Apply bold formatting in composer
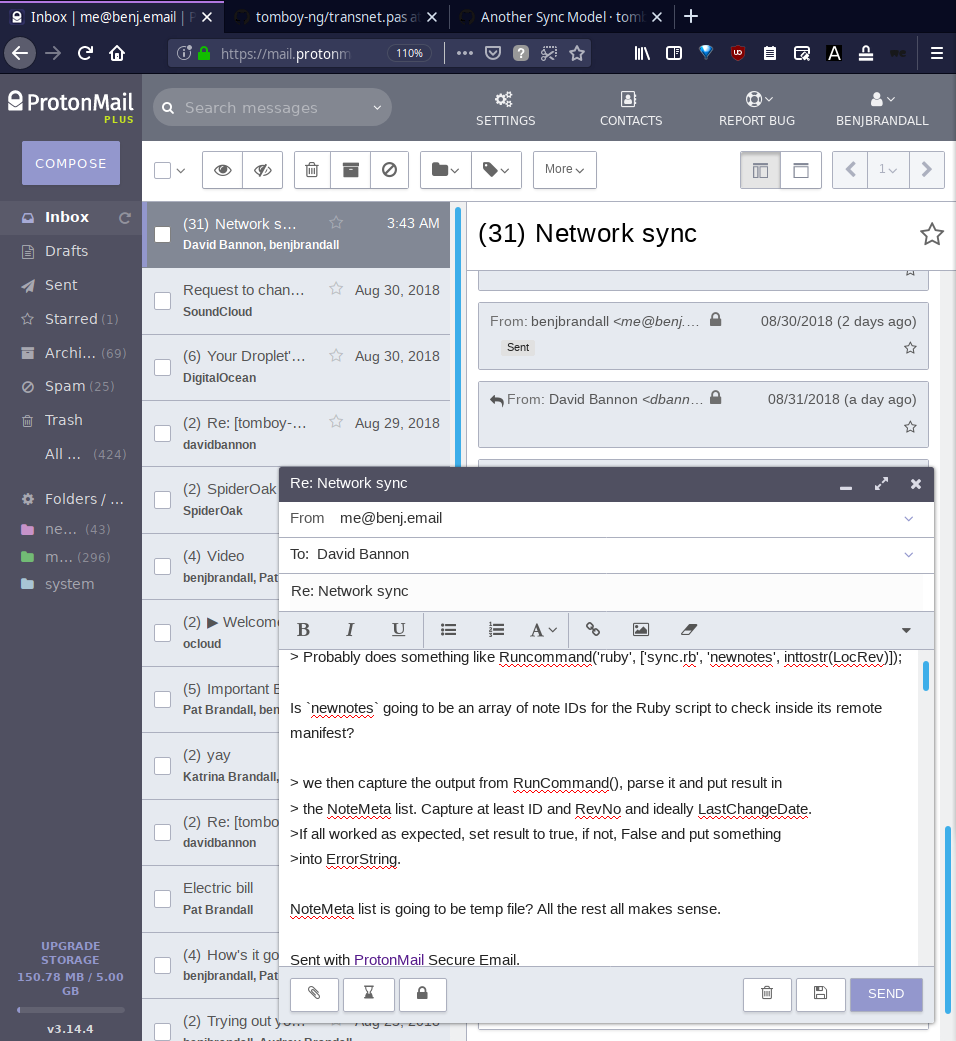956x1041 pixels. (303, 629)
